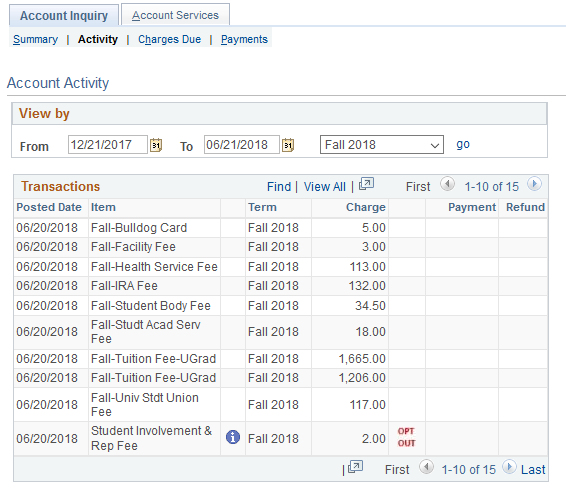Click the 2.00 charge amount
Image resolution: width=566 pixels, height=494 pixels.
pos(374,438)
